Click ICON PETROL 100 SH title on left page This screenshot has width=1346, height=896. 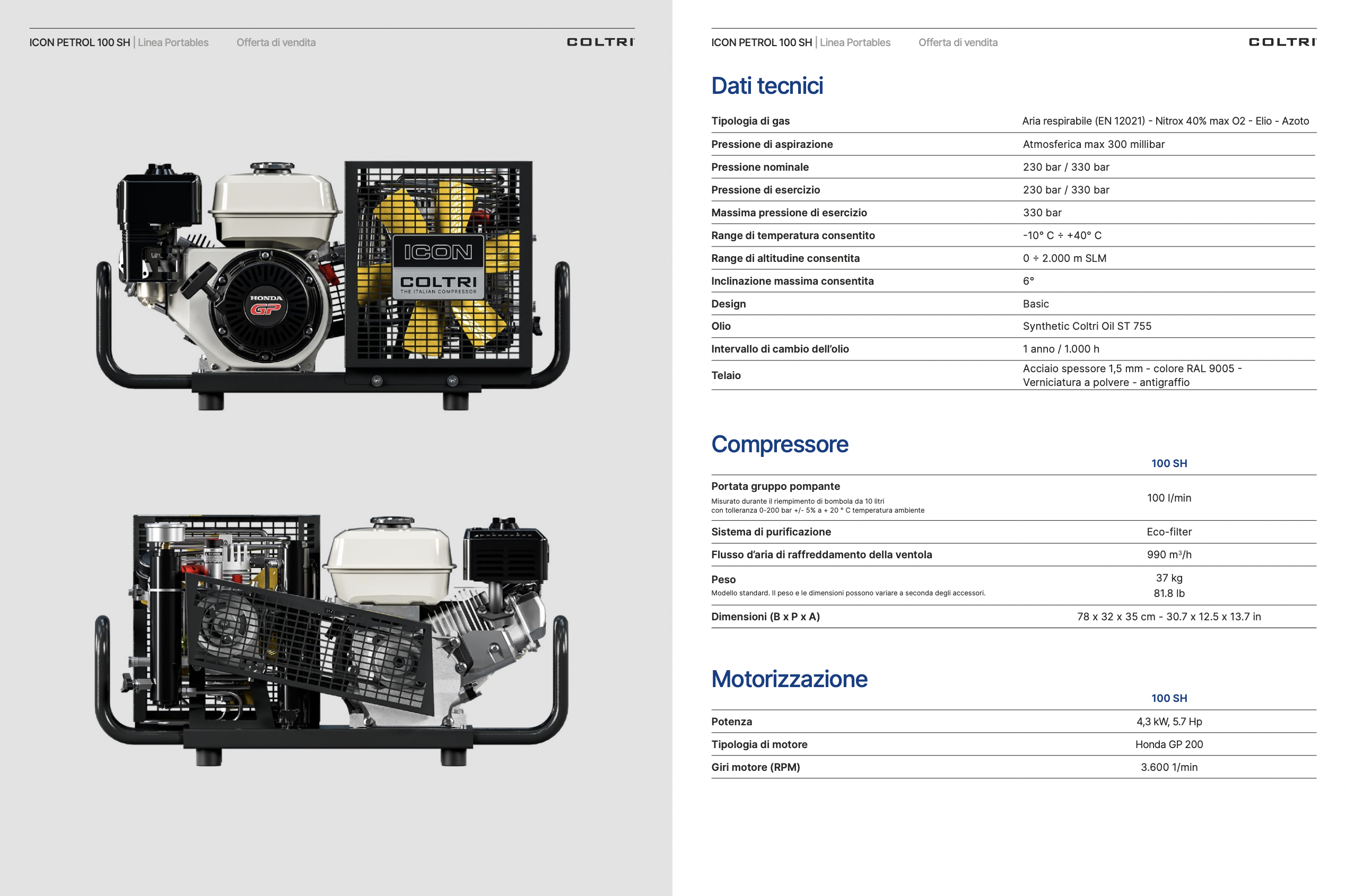80,42
